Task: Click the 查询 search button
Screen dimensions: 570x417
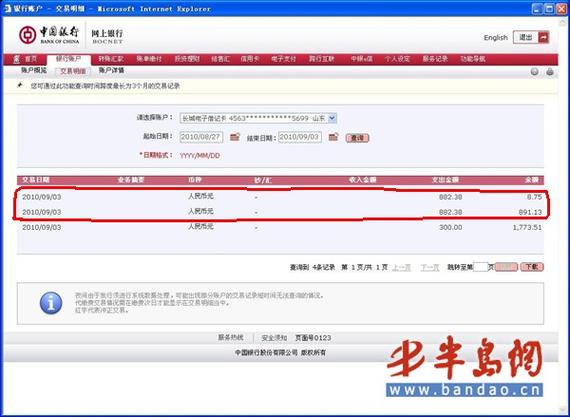Action: [357, 138]
